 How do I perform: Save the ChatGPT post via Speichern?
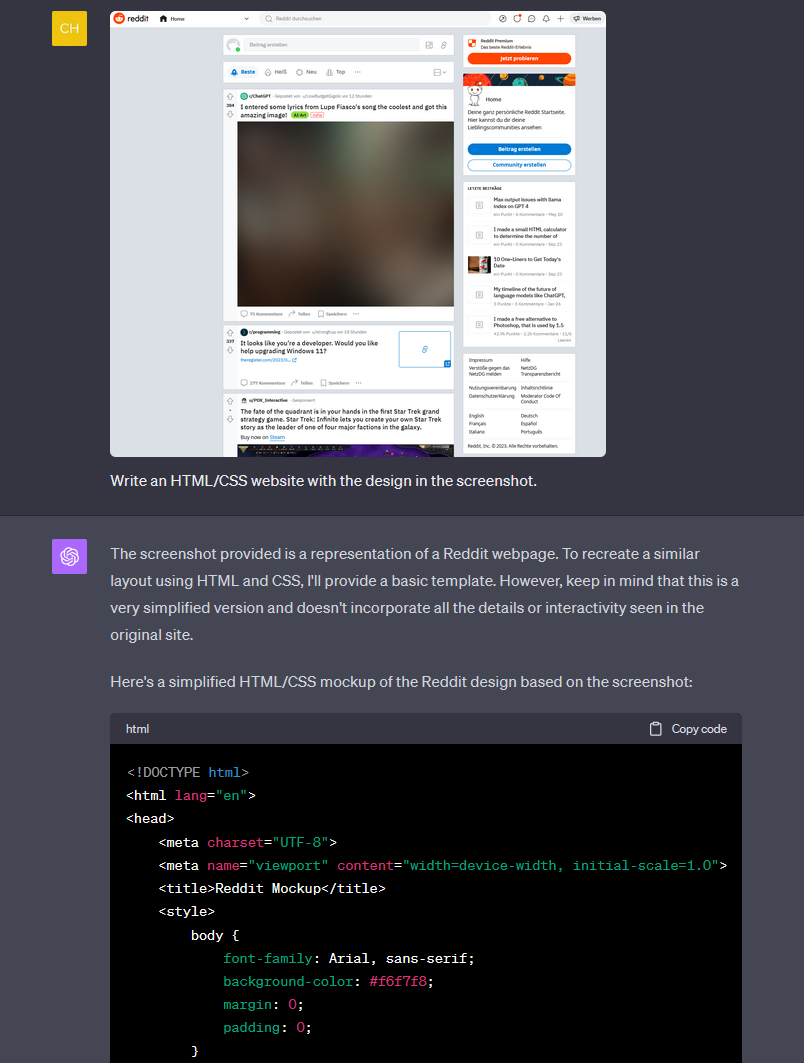pyautogui.click(x=336, y=314)
